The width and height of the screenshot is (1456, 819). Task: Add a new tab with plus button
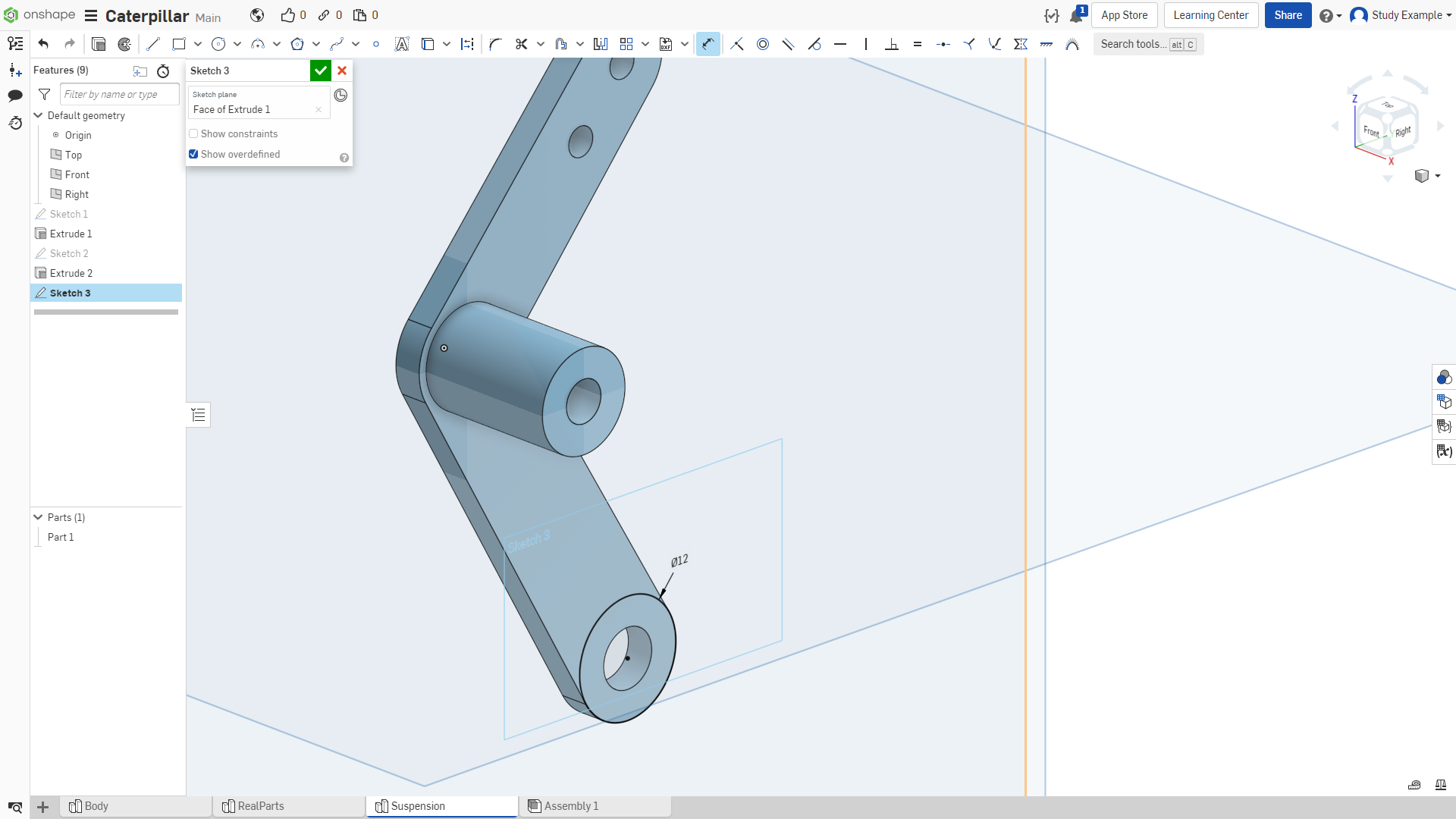43,807
